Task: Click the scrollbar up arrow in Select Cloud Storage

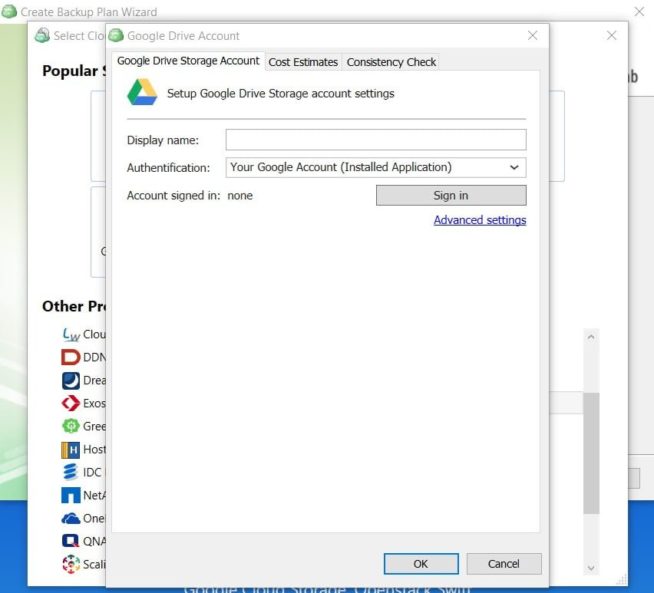Action: click(591, 337)
